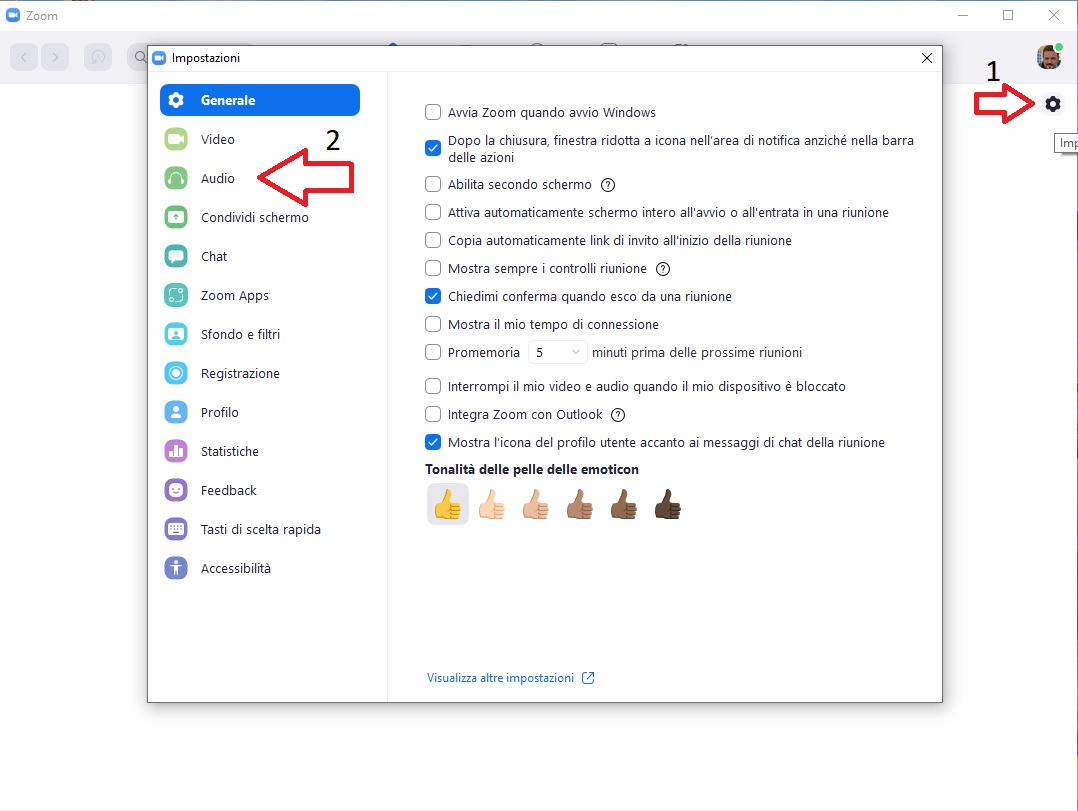The width and height of the screenshot is (1078, 811).
Task: Switch to the Statistiche section
Action: point(229,452)
